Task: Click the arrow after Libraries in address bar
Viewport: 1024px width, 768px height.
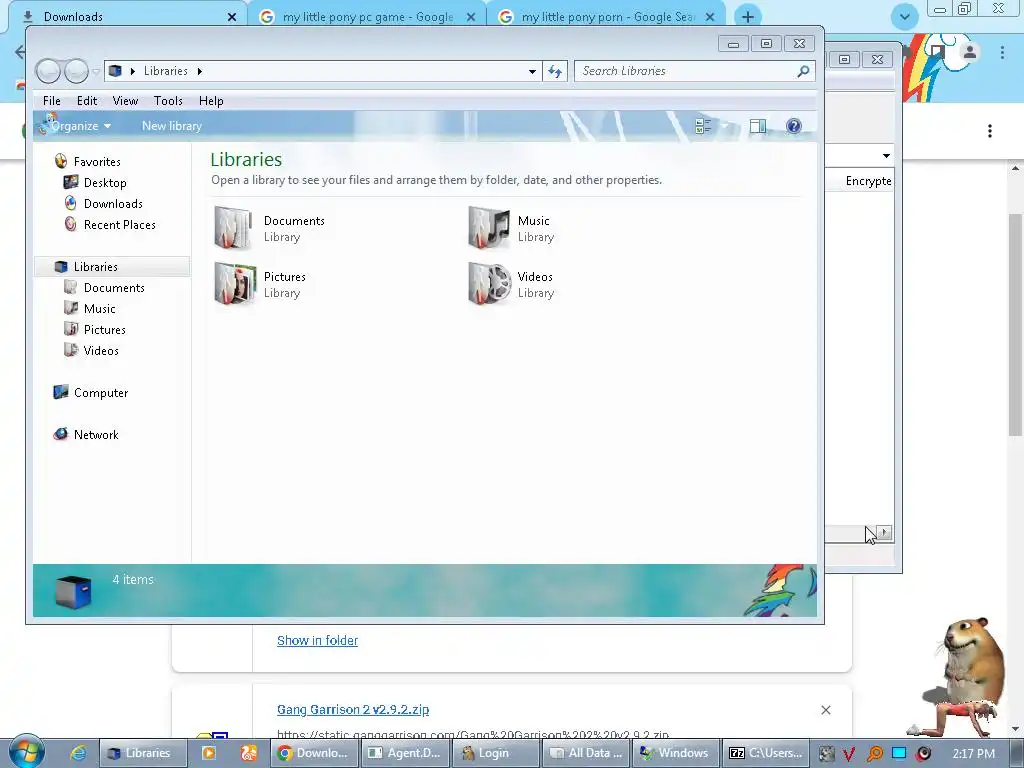Action: [x=199, y=71]
